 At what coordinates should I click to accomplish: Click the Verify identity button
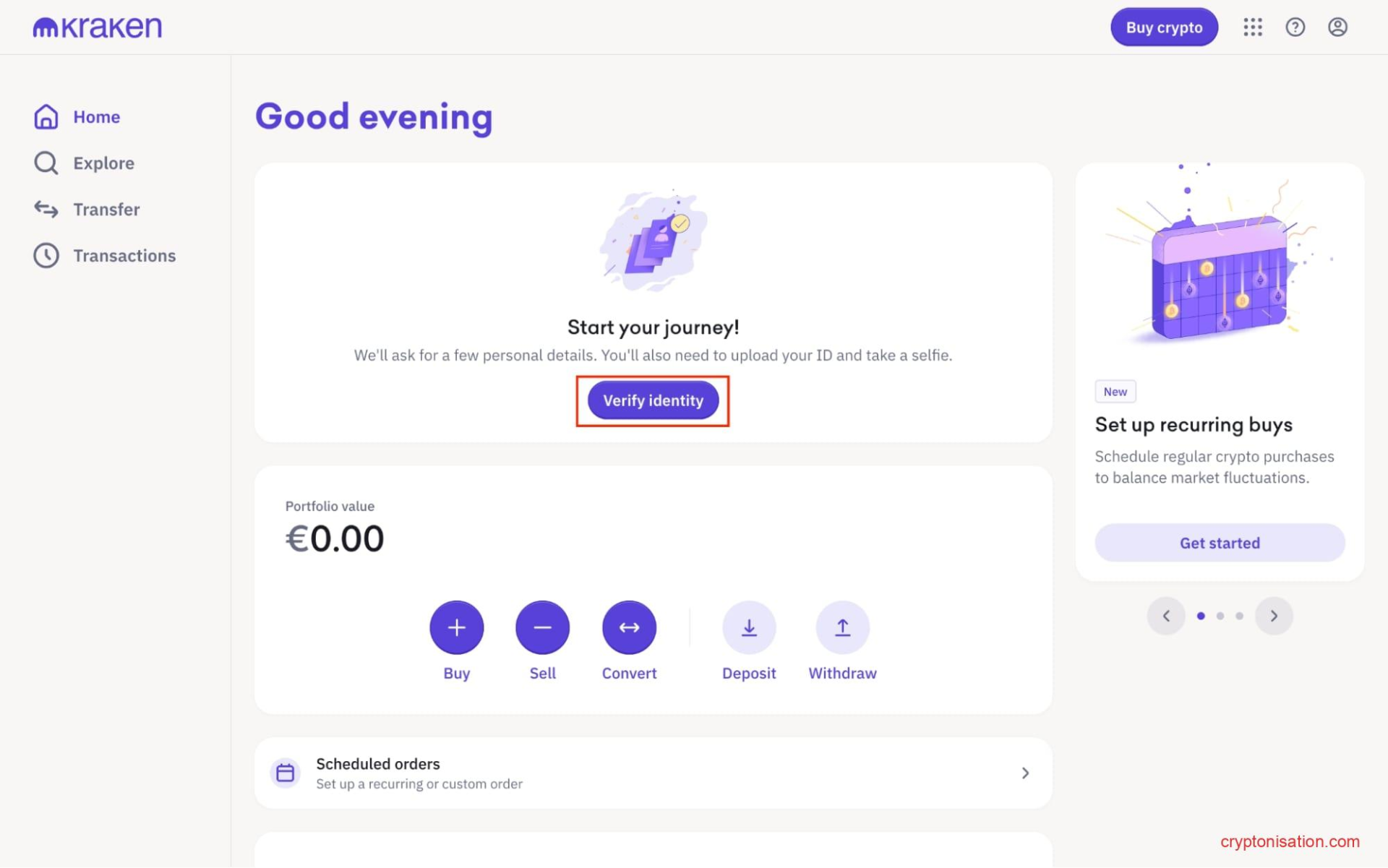653,400
